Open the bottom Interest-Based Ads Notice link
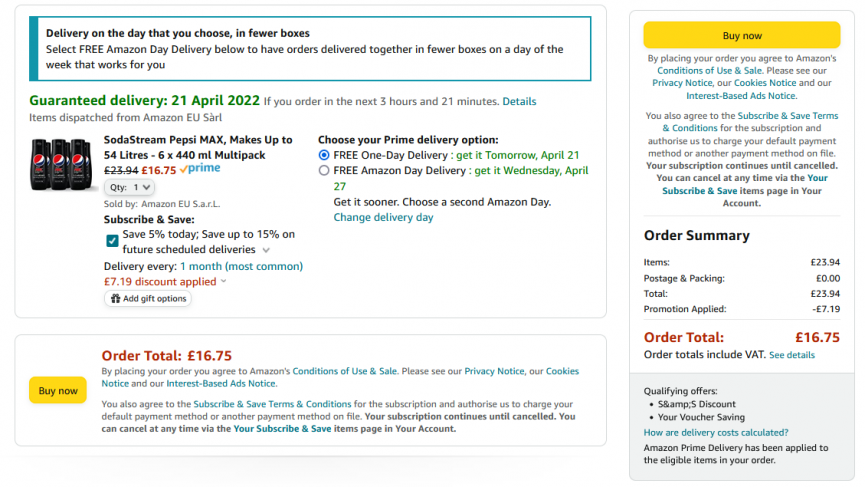The width and height of the screenshot is (865, 487). pyautogui.click(x=221, y=383)
